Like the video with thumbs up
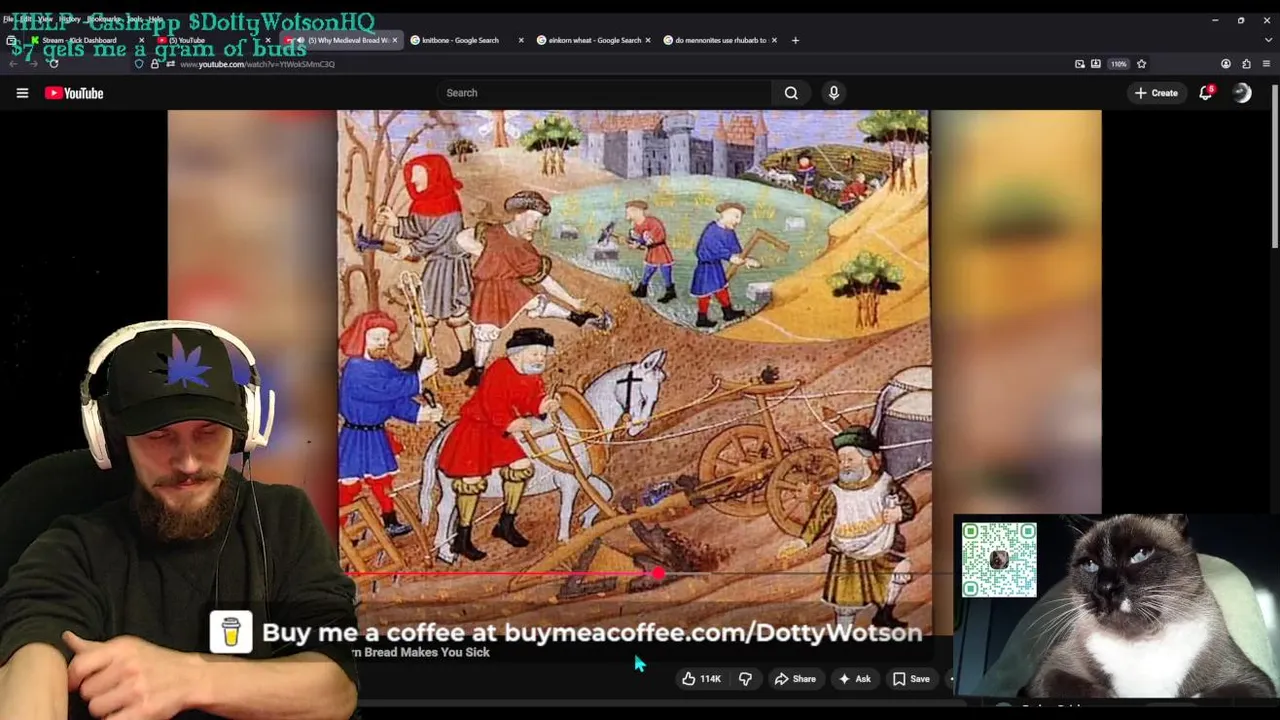The image size is (1280, 720). pyautogui.click(x=701, y=679)
